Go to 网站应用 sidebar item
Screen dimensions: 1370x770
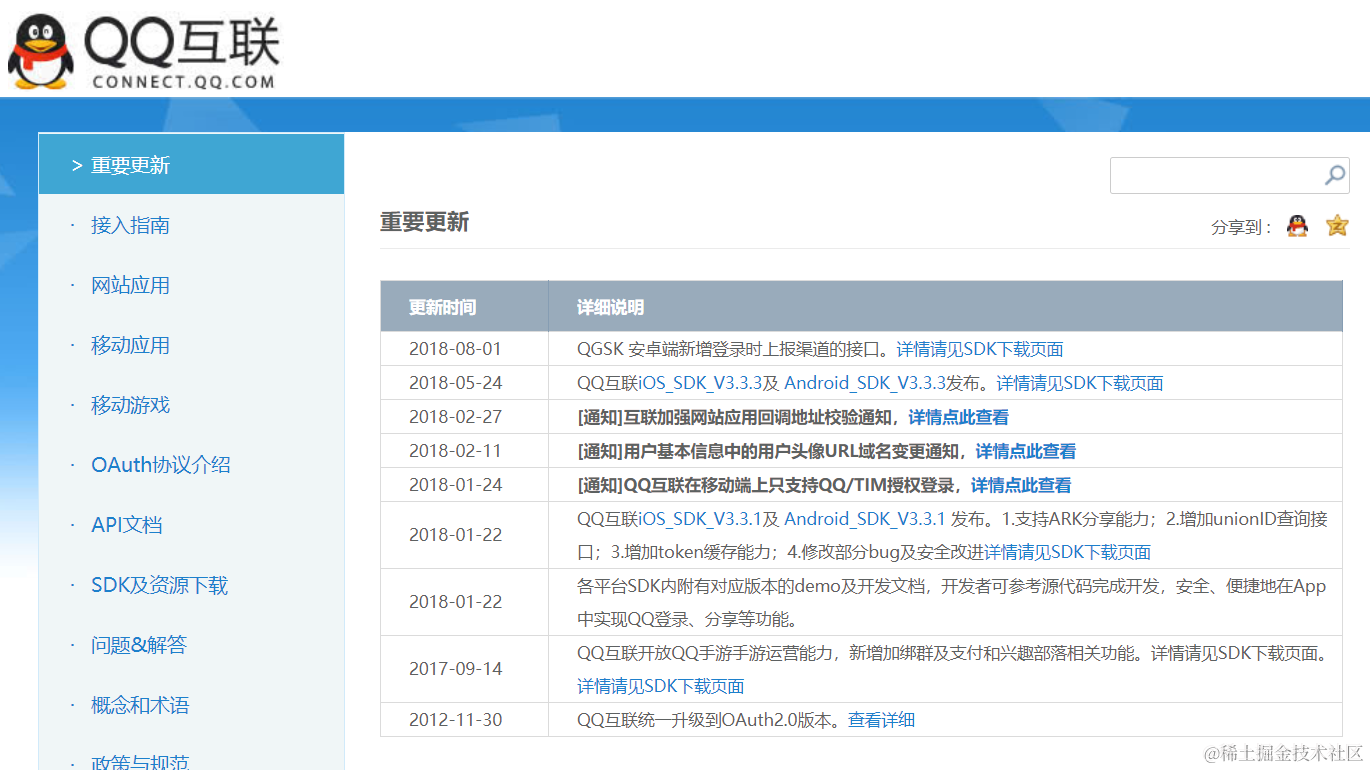point(130,285)
